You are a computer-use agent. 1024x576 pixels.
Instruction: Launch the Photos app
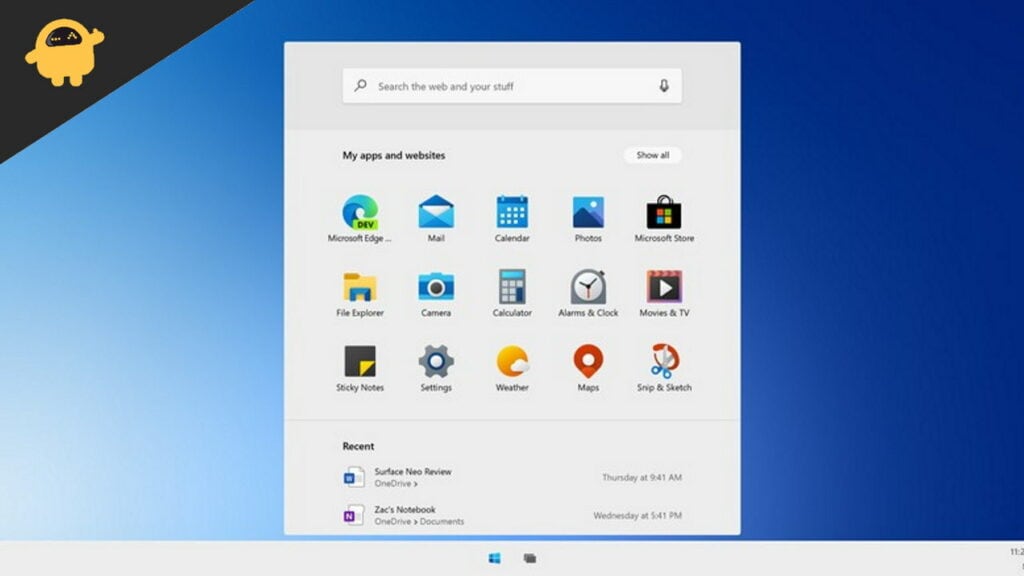click(x=587, y=210)
